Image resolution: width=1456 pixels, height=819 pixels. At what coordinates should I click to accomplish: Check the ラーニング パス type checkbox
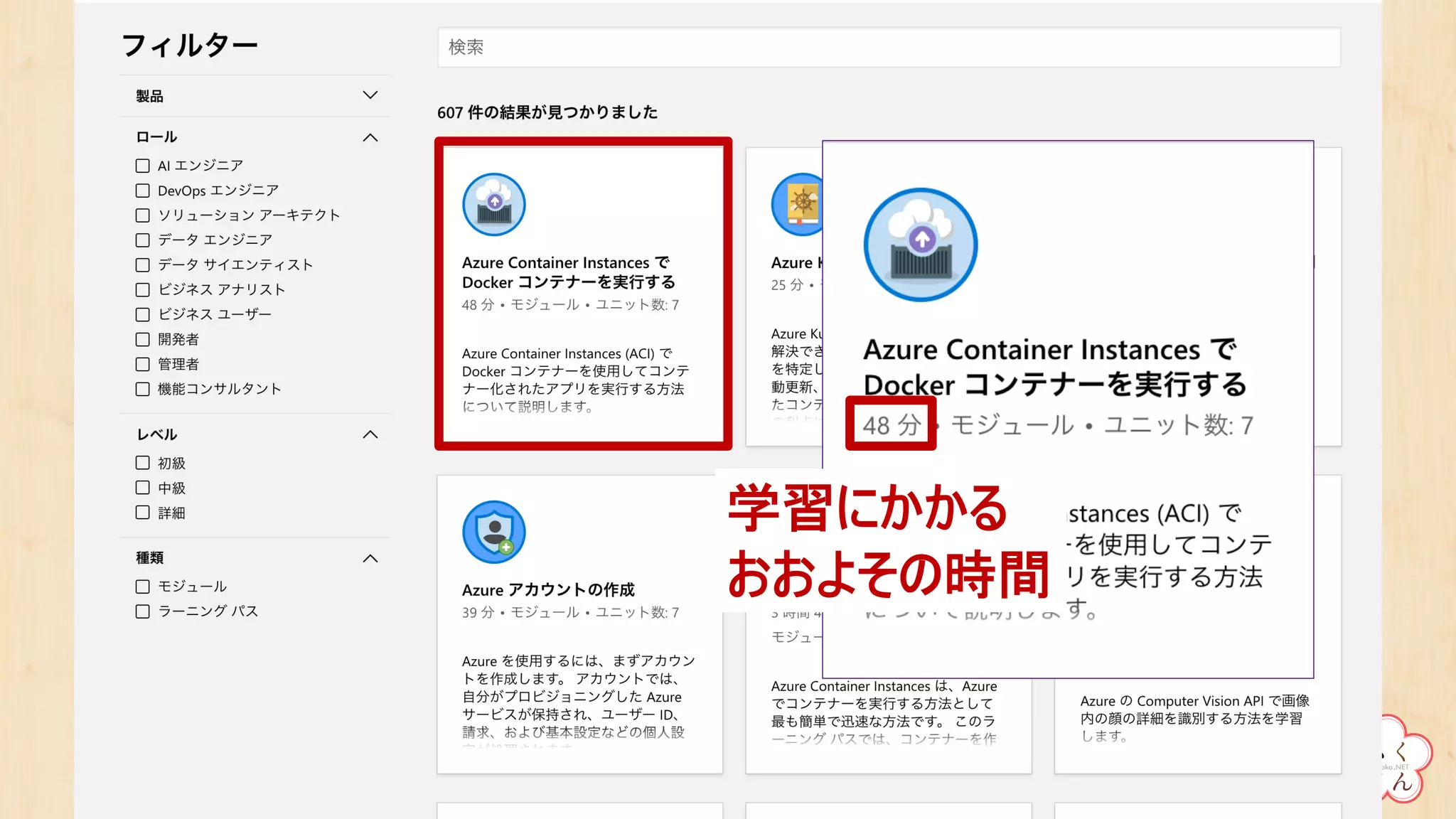143,611
